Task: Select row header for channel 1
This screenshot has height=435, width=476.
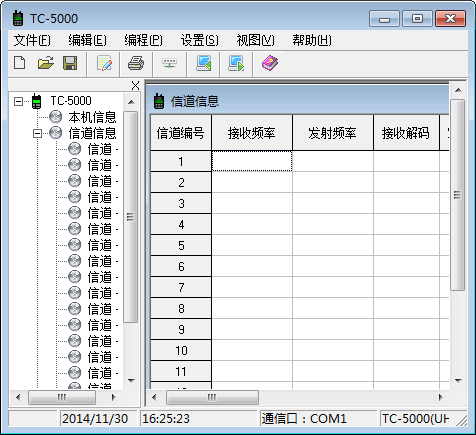Action: pyautogui.click(x=181, y=161)
